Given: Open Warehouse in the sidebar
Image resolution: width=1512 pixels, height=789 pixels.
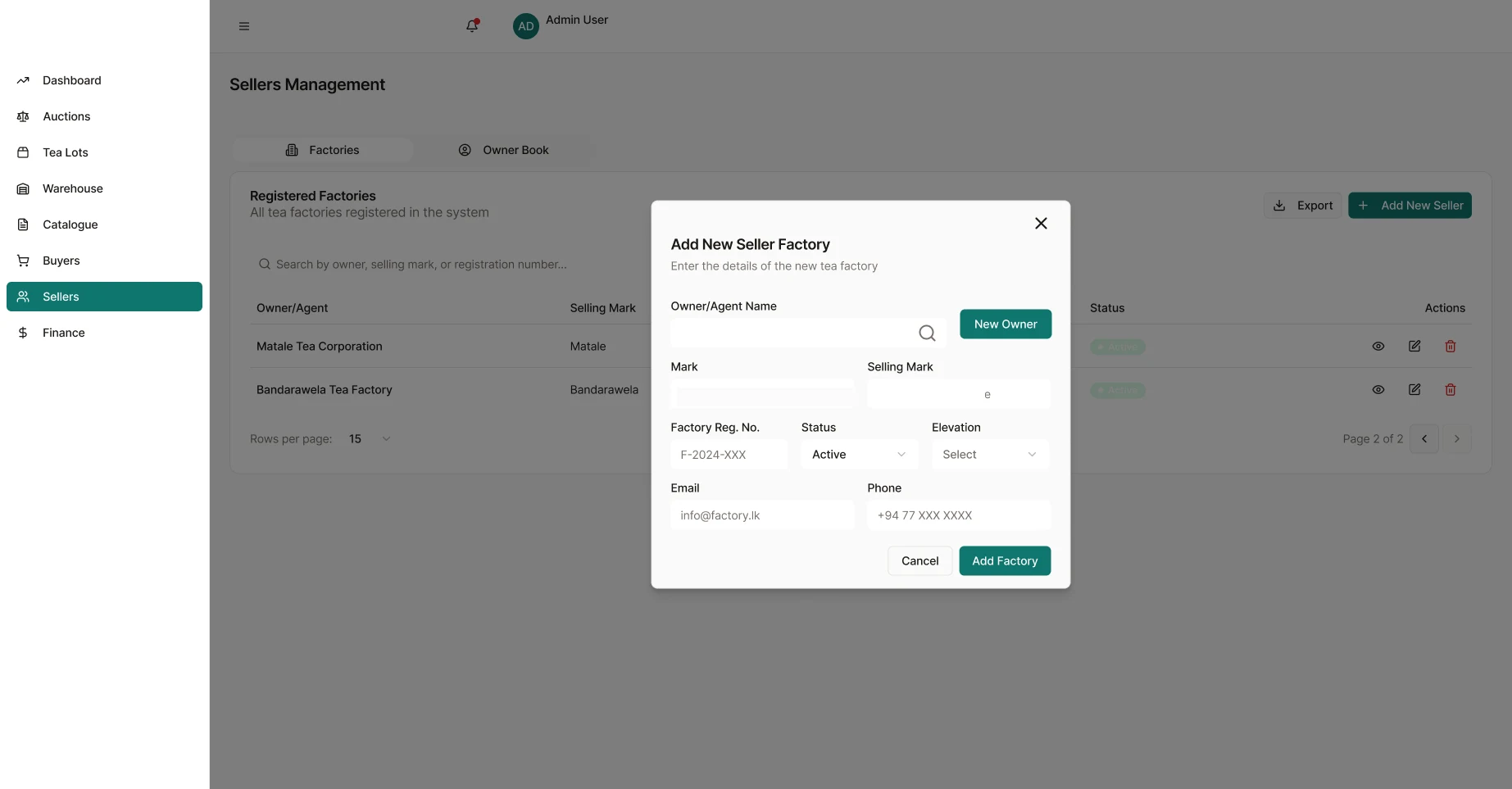Looking at the screenshot, I should pyautogui.click(x=104, y=188).
